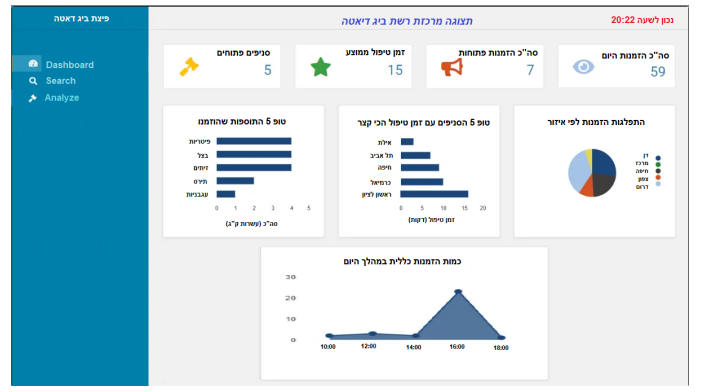Screen dimensions: 702x392
Task: Click the orange megaphone icon on open orders card
Action: [452, 68]
